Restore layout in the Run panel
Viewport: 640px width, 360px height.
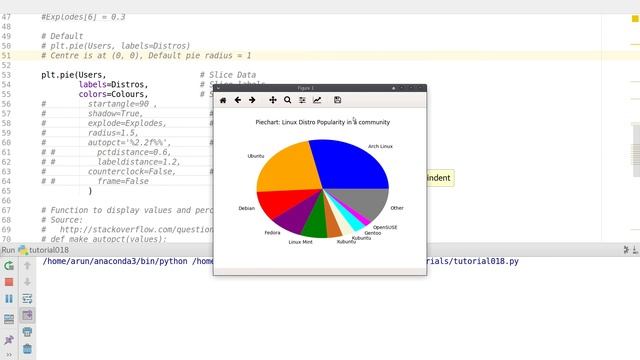point(9,319)
